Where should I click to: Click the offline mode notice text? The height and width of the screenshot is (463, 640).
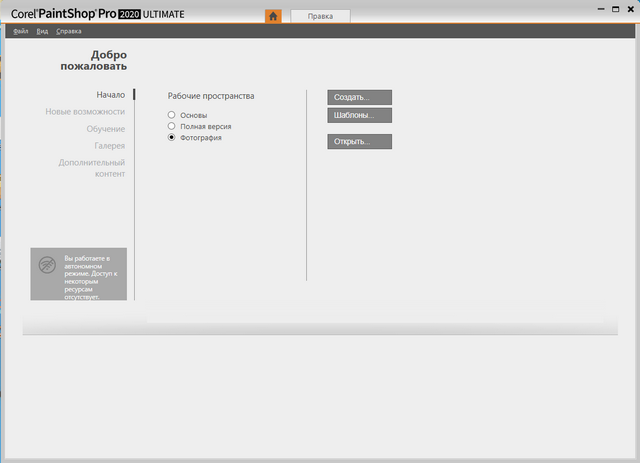pyautogui.click(x=92, y=276)
